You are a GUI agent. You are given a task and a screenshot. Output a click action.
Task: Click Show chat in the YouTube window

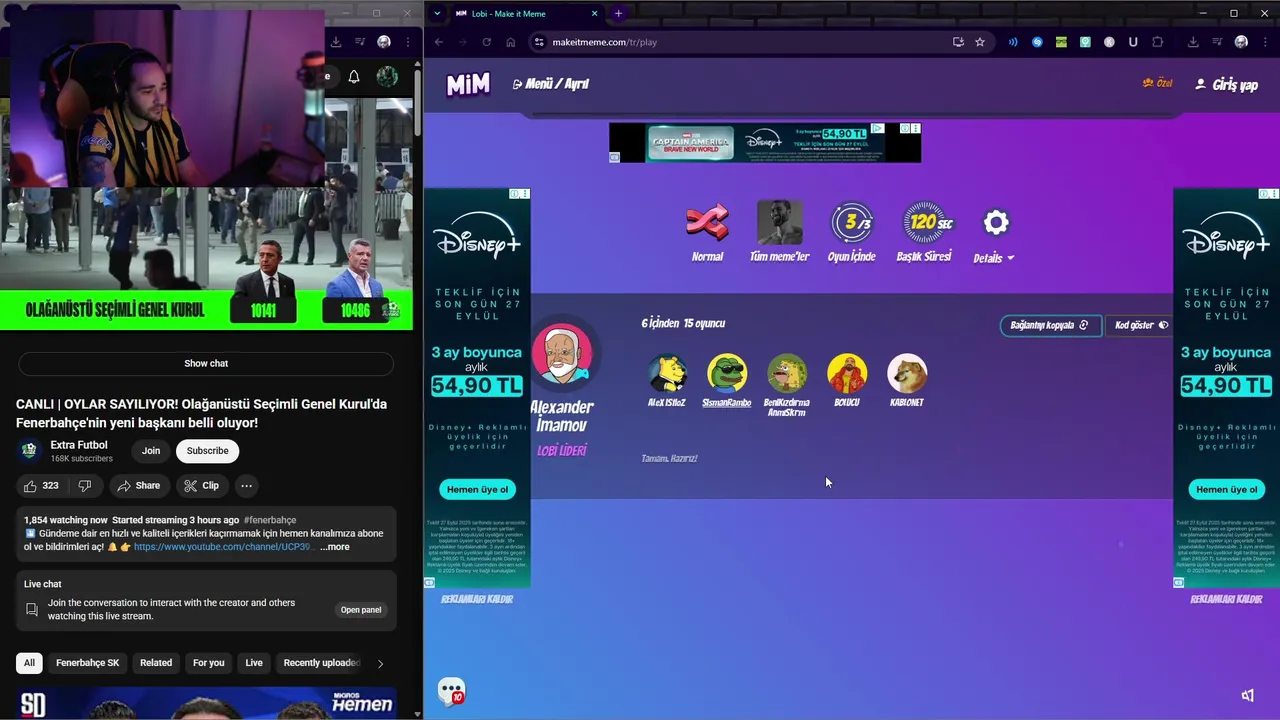tap(206, 363)
